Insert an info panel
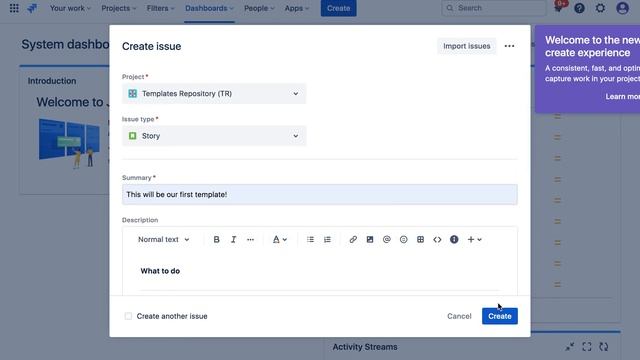Image resolution: width=640 pixels, height=360 pixels. (x=454, y=240)
